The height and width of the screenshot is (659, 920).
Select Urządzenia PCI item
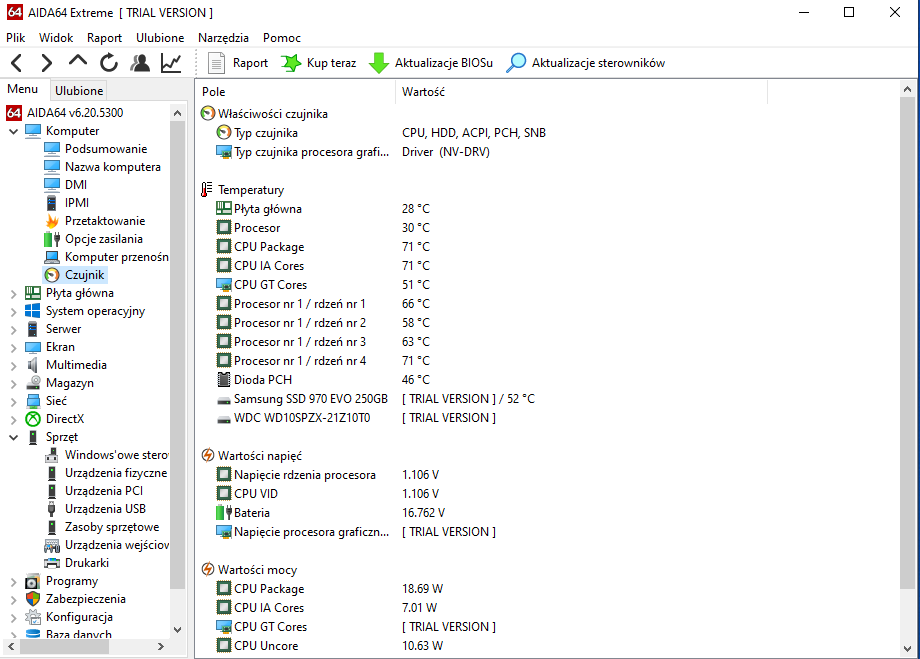click(104, 491)
